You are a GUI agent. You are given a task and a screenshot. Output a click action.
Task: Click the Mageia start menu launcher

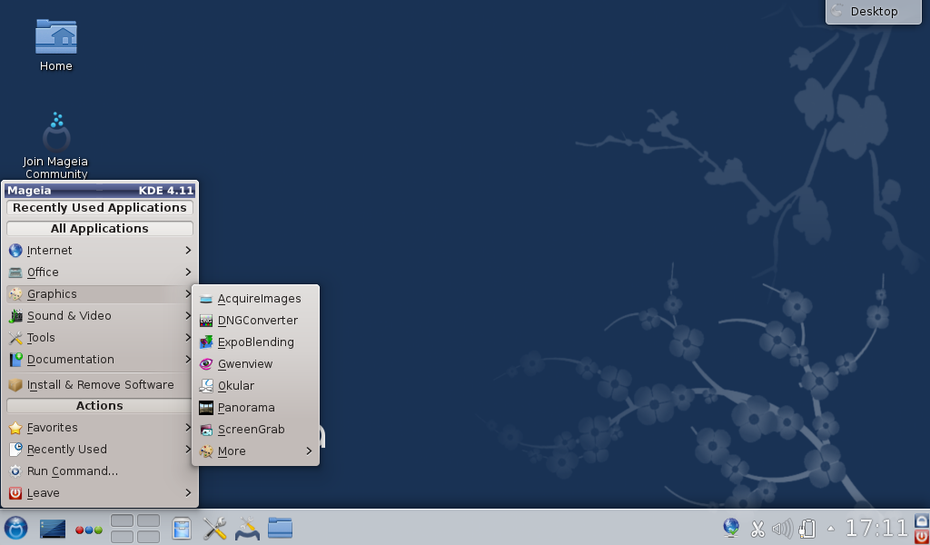pyautogui.click(x=16, y=528)
